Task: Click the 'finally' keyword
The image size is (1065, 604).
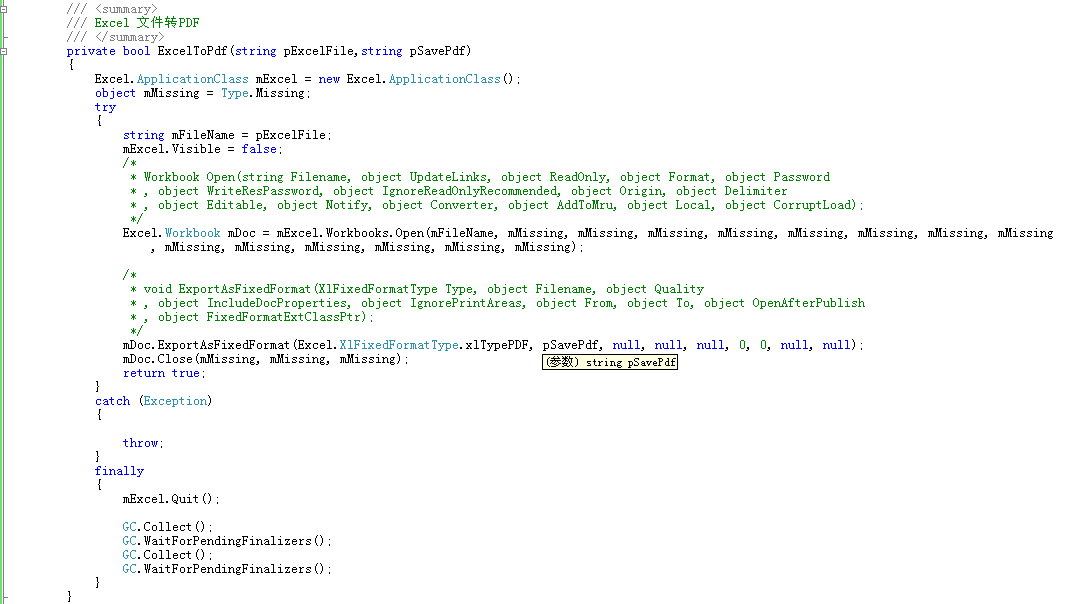Action: [119, 471]
